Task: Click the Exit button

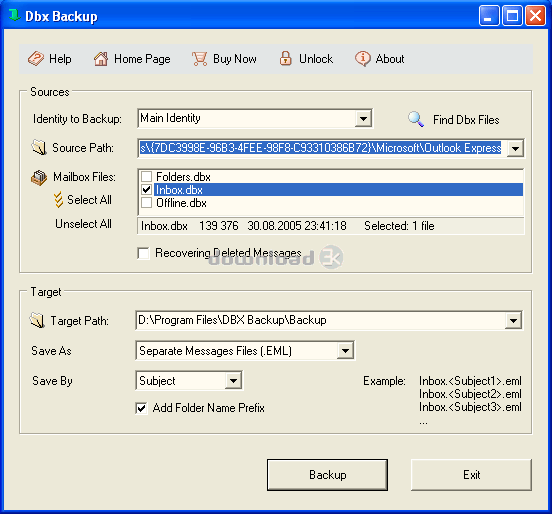Action: 471,475
